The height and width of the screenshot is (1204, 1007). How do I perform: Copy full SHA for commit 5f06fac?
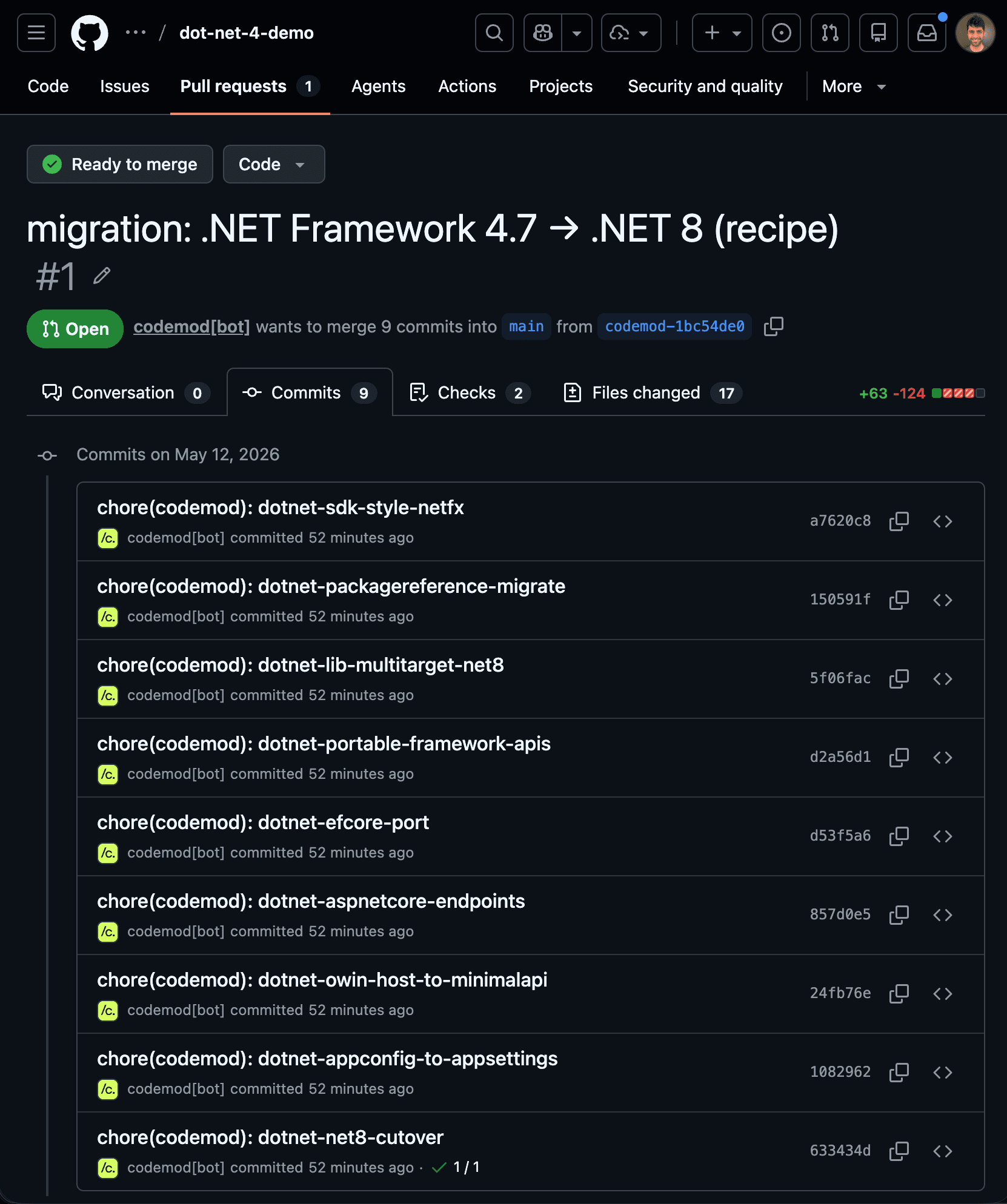click(x=899, y=679)
